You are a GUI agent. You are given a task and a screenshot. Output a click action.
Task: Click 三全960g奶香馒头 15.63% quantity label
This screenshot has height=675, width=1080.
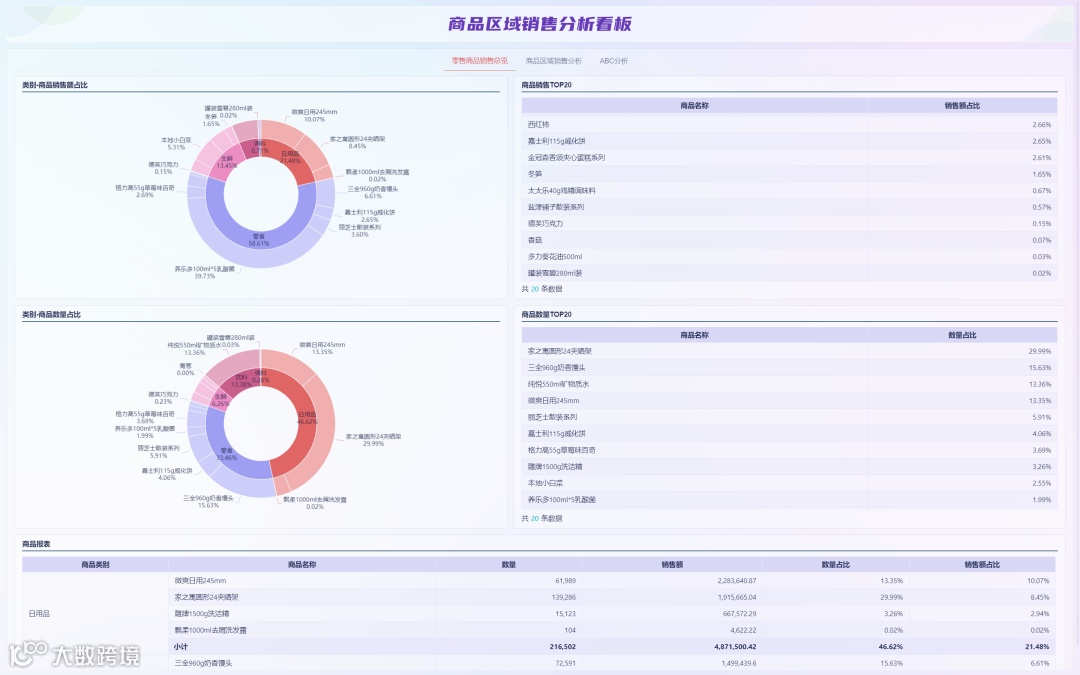208,501
